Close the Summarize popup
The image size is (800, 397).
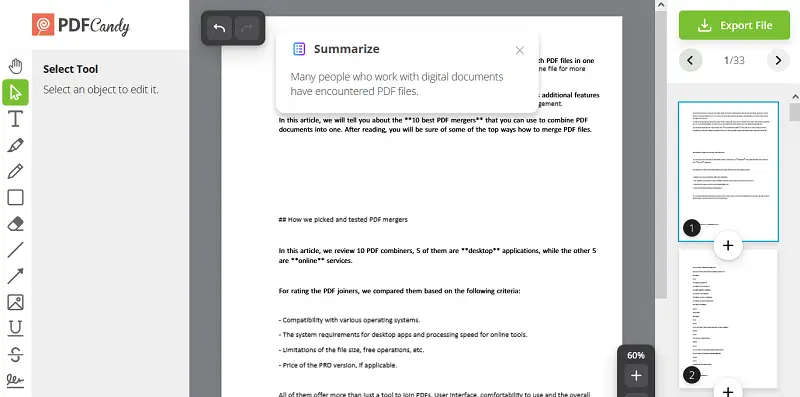tap(519, 51)
